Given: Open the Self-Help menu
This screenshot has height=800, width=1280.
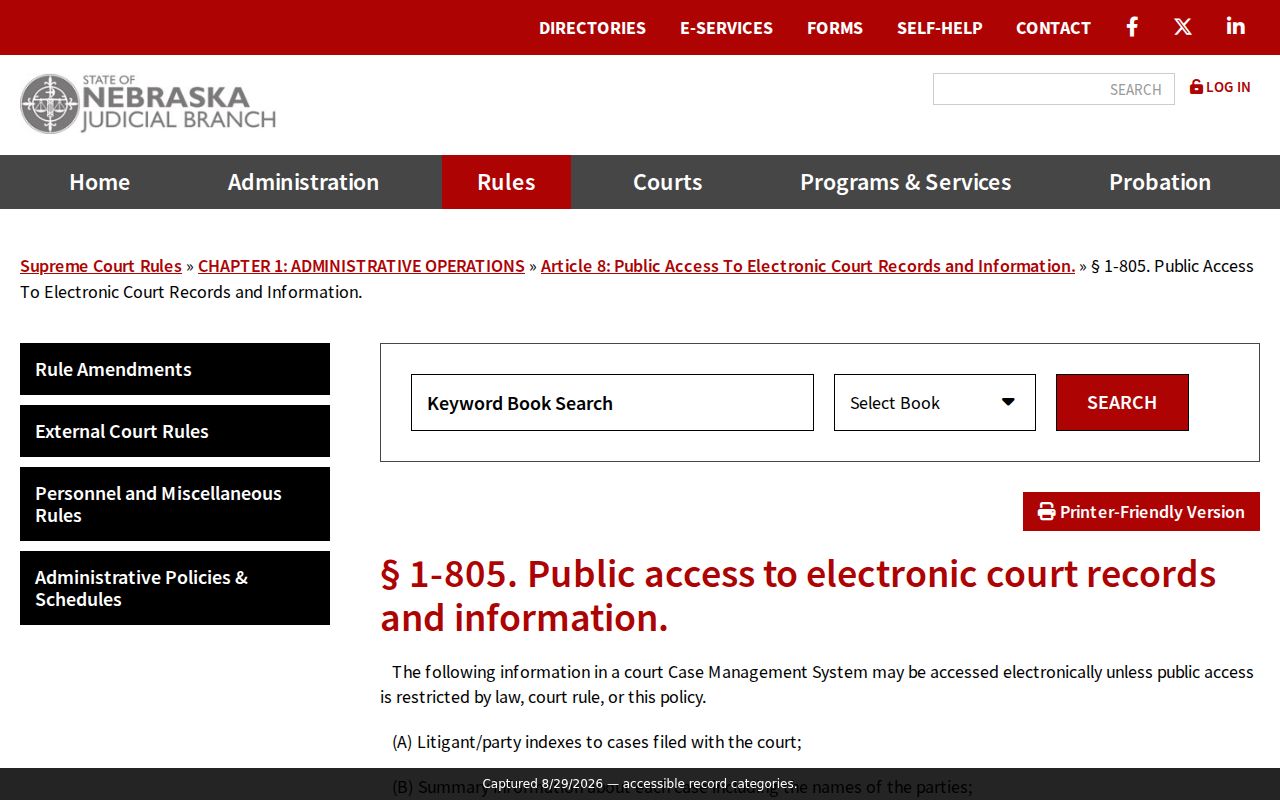Looking at the screenshot, I should 940,28.
